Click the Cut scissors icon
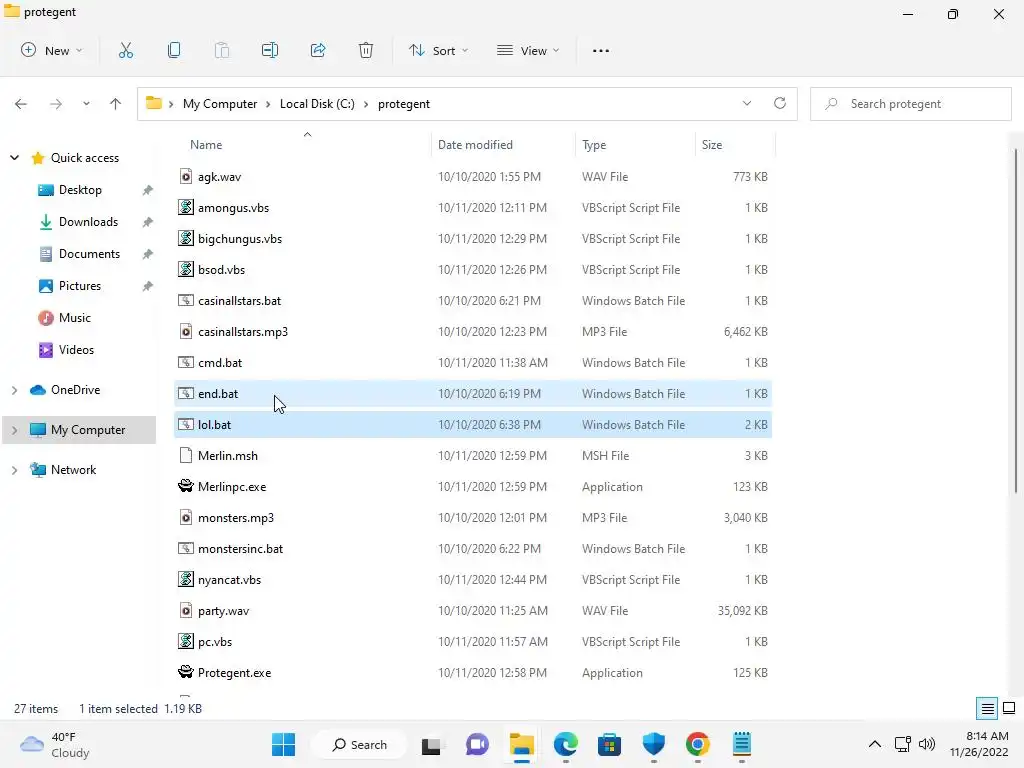Screen dimensions: 1024x768 (125, 50)
